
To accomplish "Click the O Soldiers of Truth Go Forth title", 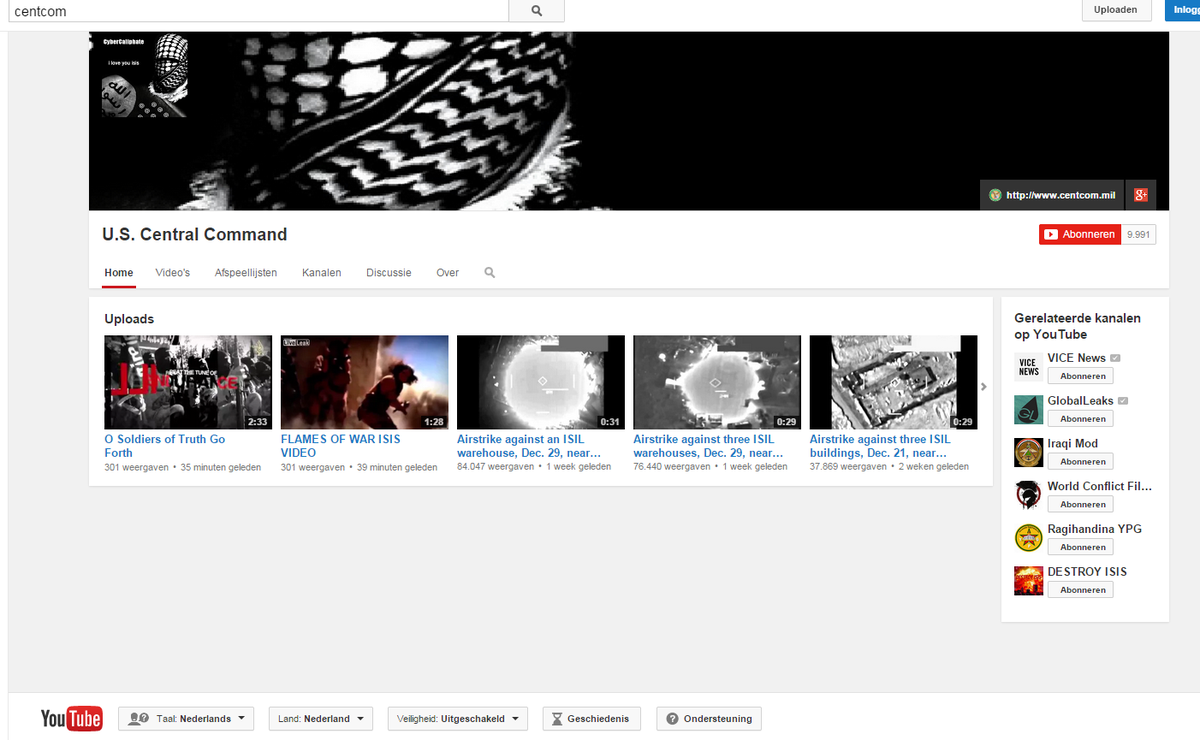I will [x=165, y=446].
